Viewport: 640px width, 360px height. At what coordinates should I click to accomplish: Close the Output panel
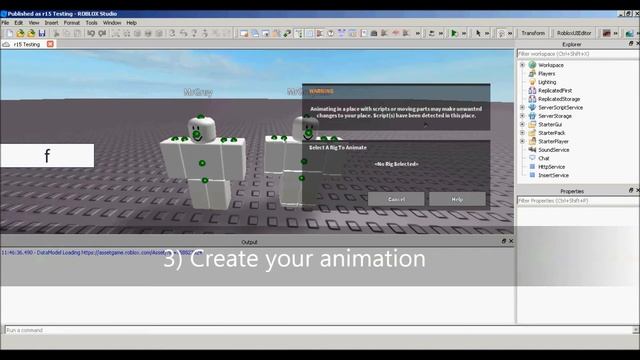pos(511,241)
